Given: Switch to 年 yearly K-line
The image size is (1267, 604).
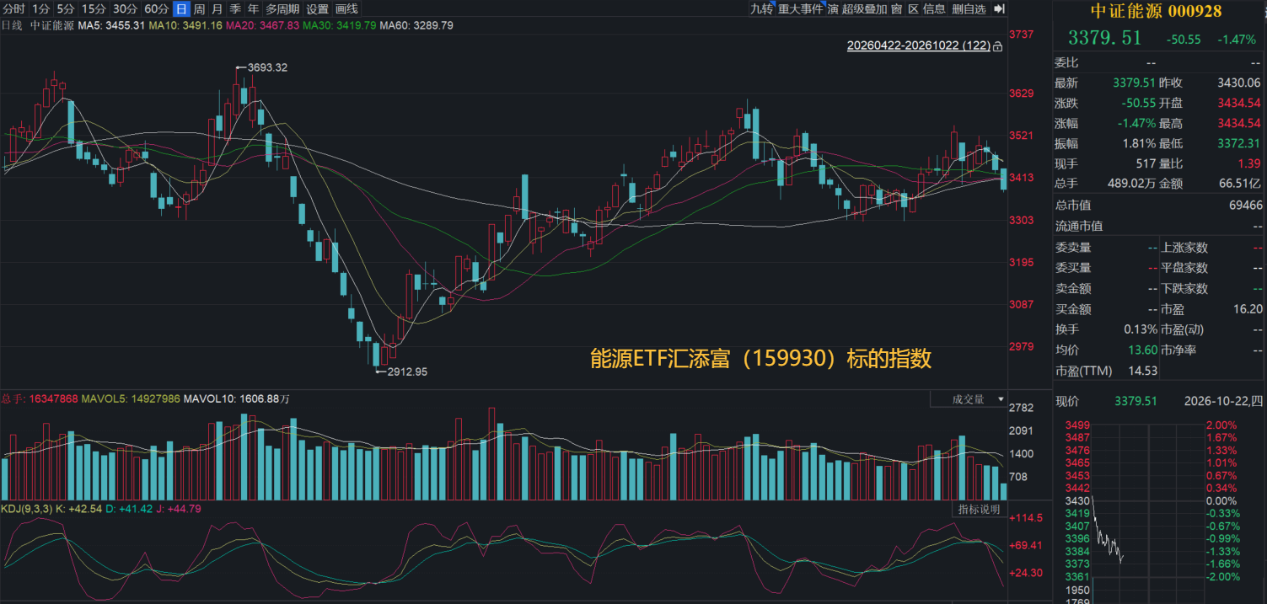Looking at the screenshot, I should tap(253, 9).
